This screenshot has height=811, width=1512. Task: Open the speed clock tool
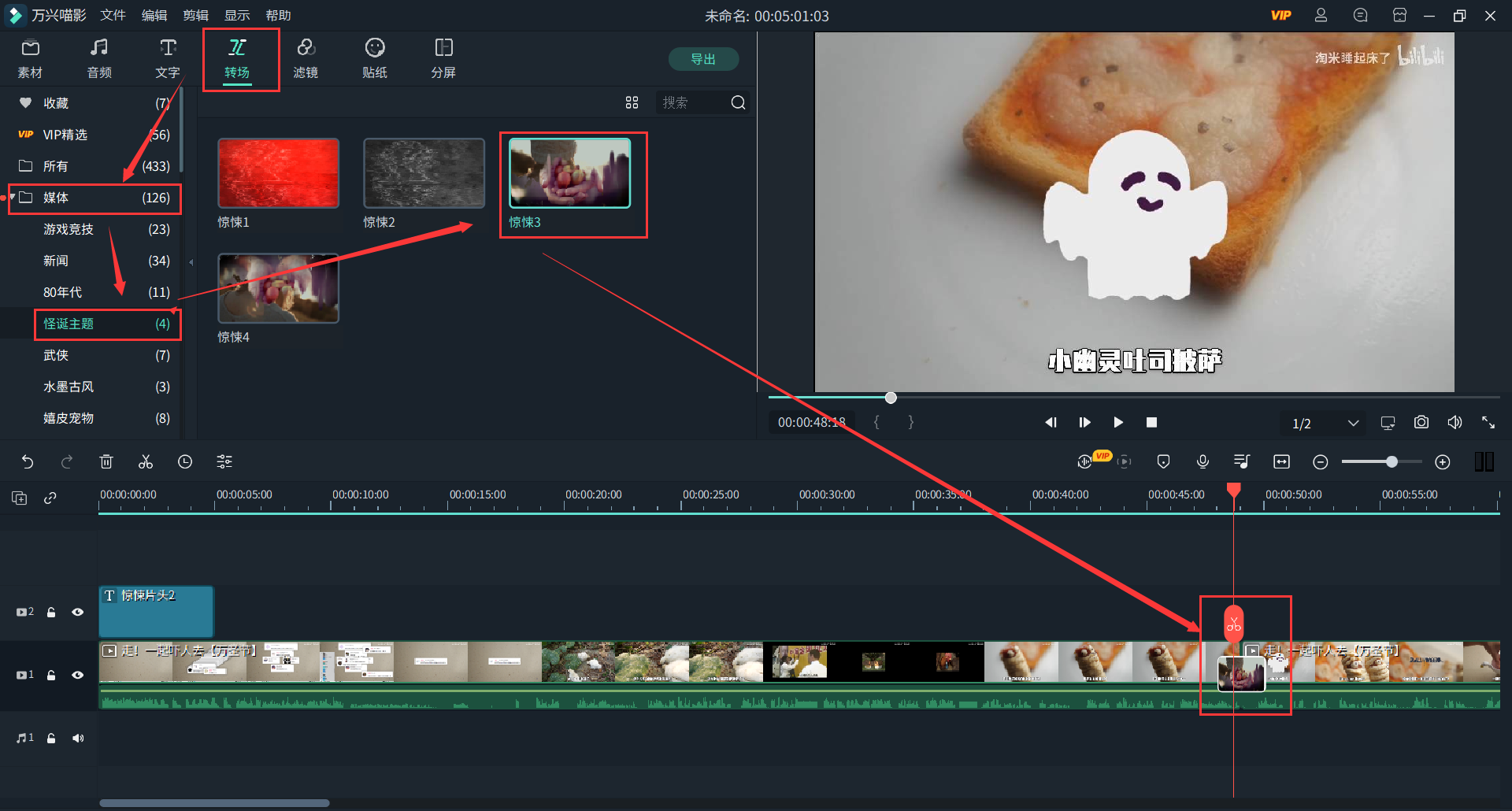185,462
